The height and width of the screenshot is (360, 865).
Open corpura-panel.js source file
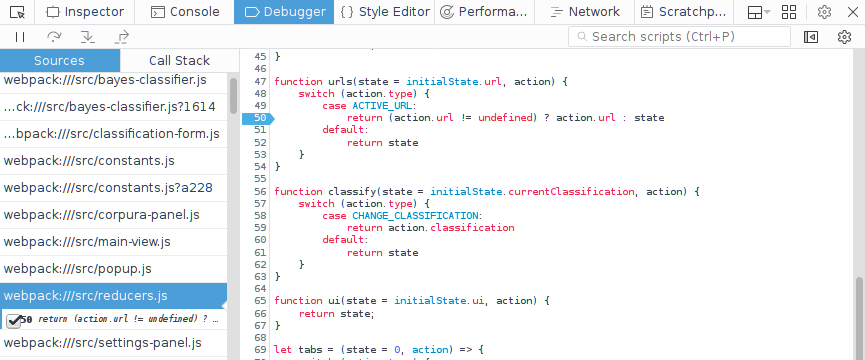pos(113,215)
